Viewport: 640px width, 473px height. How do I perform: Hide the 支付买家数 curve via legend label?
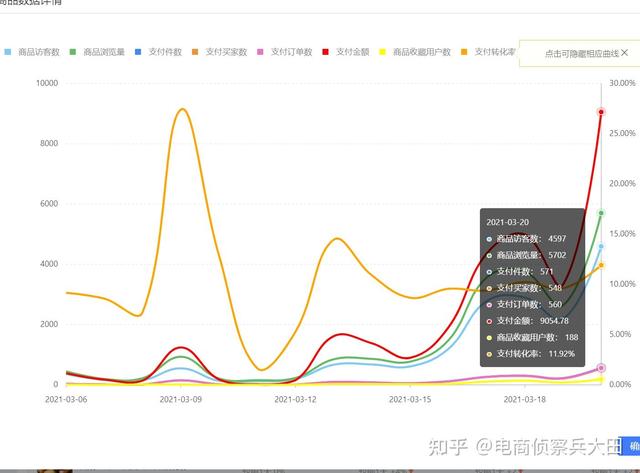226,52
